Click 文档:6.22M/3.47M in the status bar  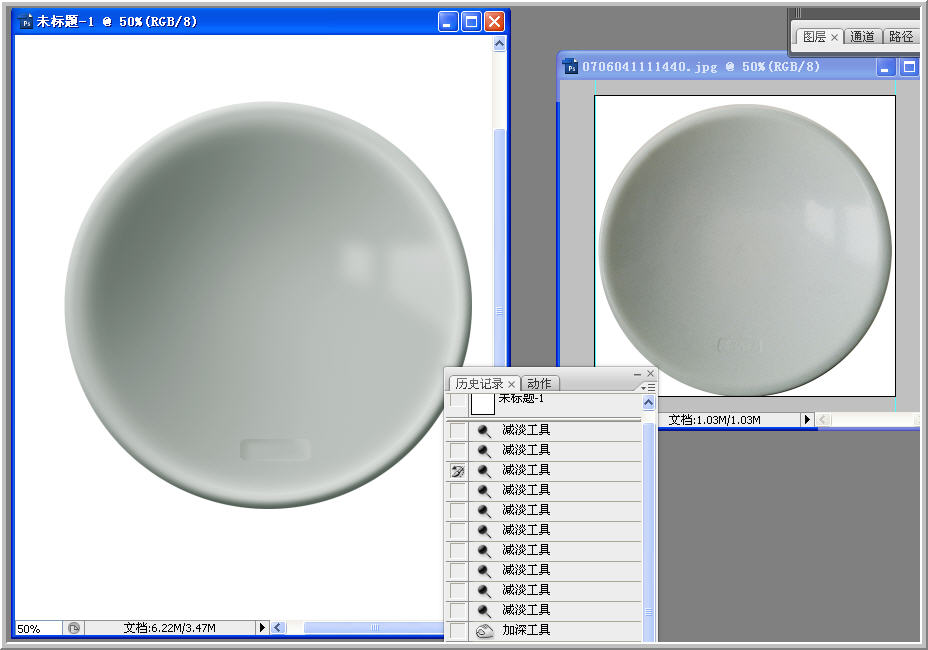(x=169, y=628)
